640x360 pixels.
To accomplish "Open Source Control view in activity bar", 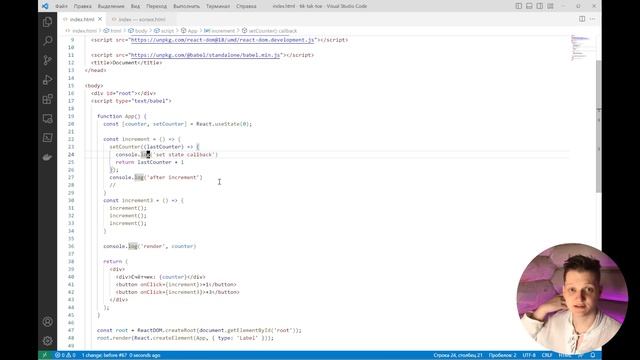I will [47, 60].
